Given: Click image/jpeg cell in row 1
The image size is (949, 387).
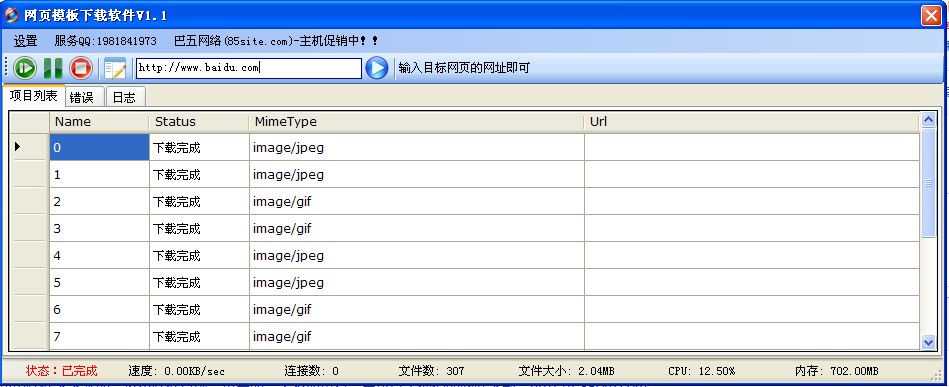Looking at the screenshot, I should pyautogui.click(x=416, y=174).
